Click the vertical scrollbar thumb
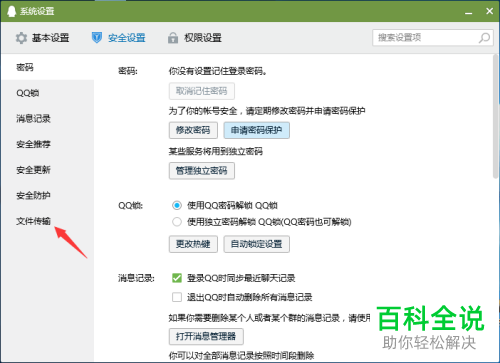Viewport: 500px width, 363px height. [x=496, y=117]
